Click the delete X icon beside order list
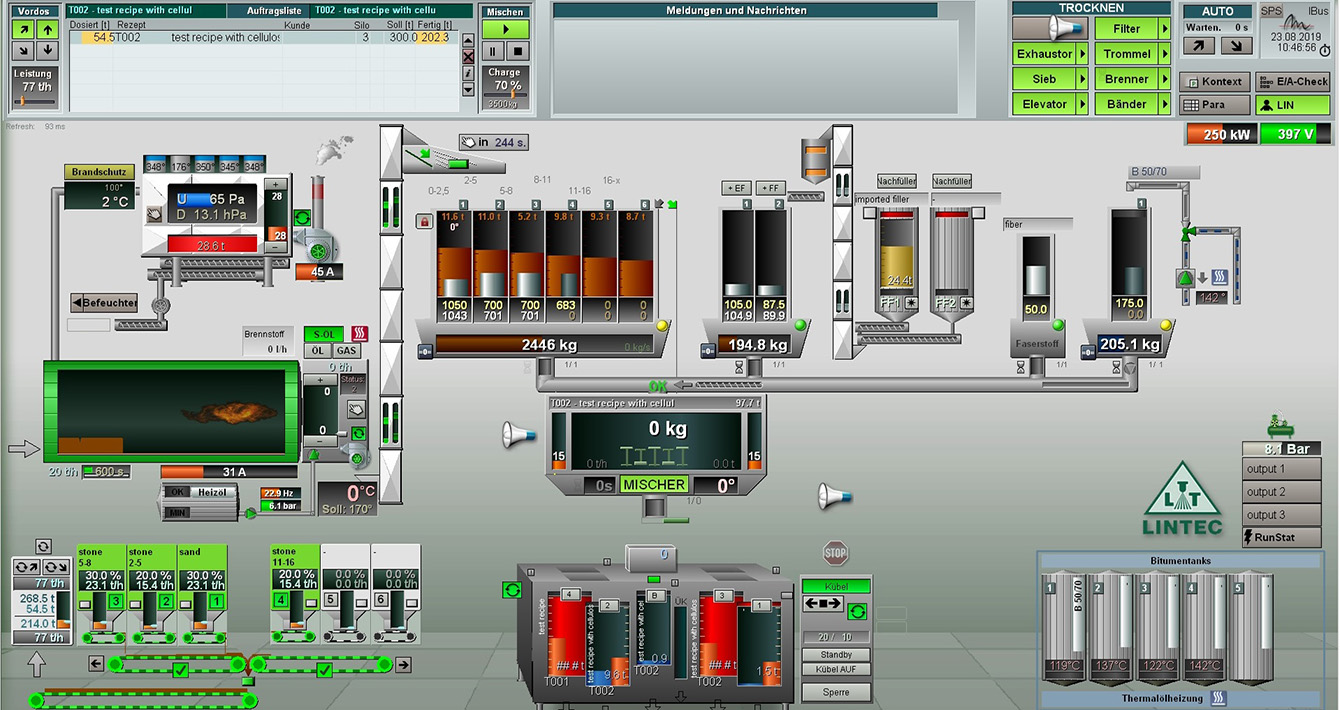The width and height of the screenshot is (1340, 710). 468,56
